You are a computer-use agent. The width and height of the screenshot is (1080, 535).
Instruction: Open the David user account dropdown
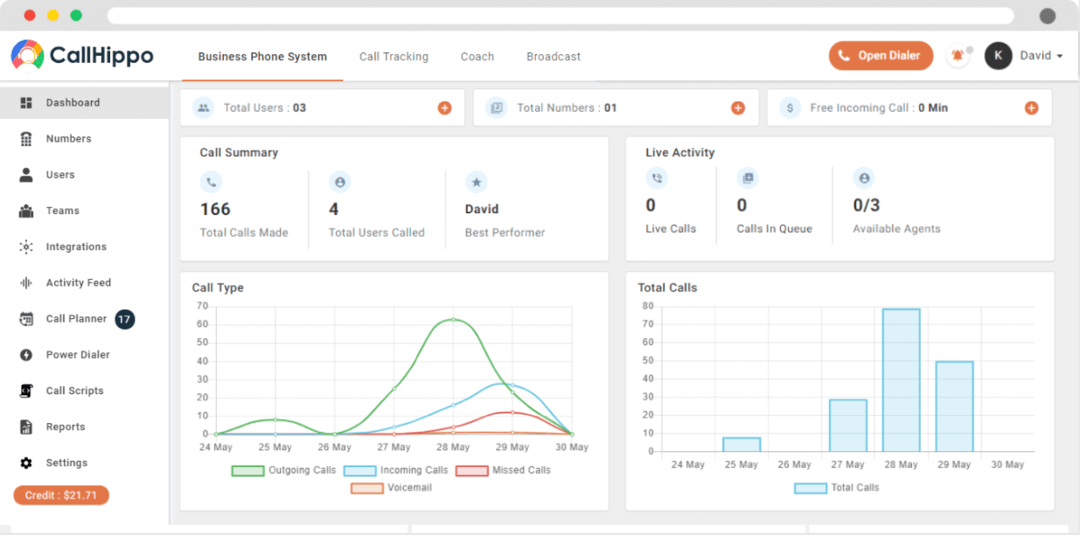click(1041, 56)
